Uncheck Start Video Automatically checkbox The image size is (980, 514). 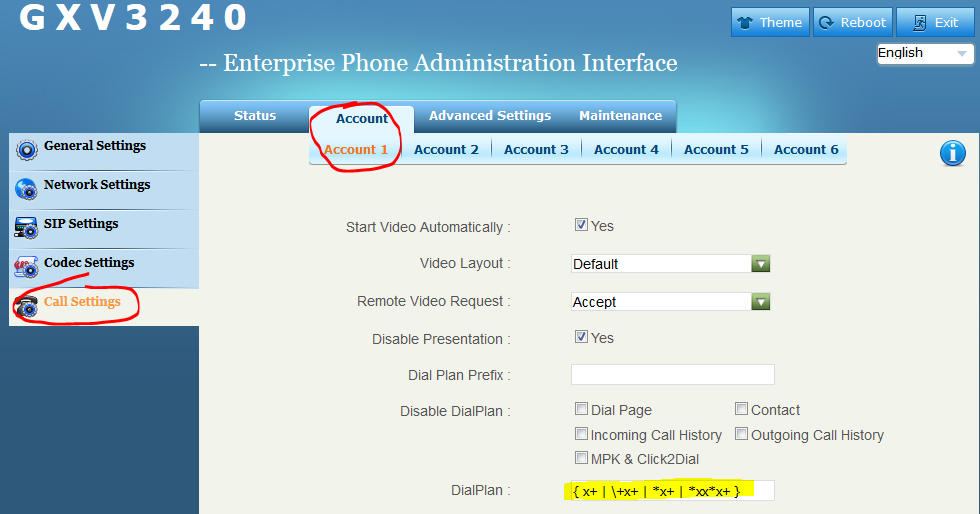pyautogui.click(x=581, y=225)
